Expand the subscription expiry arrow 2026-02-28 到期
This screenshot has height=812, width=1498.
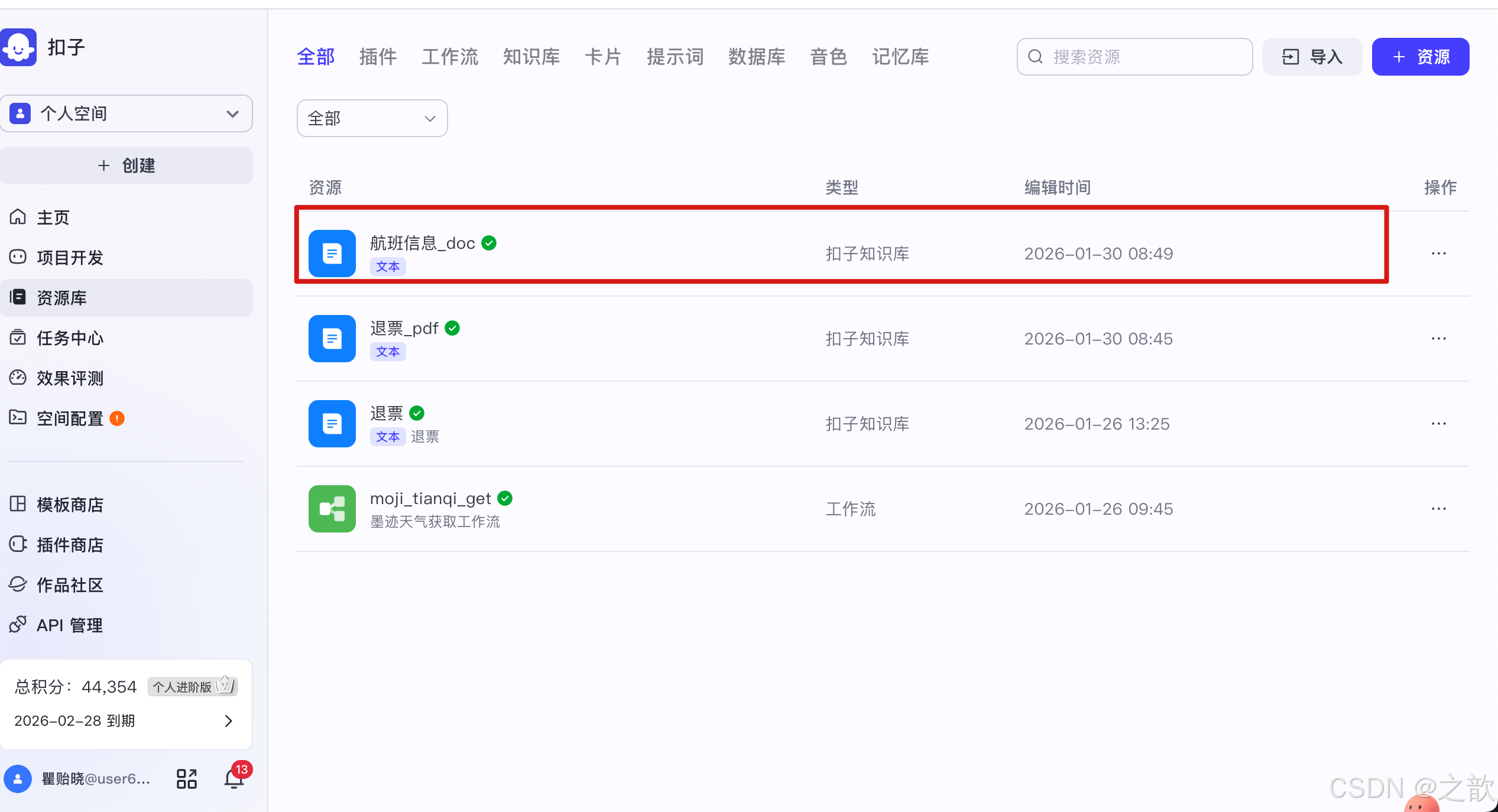(229, 720)
